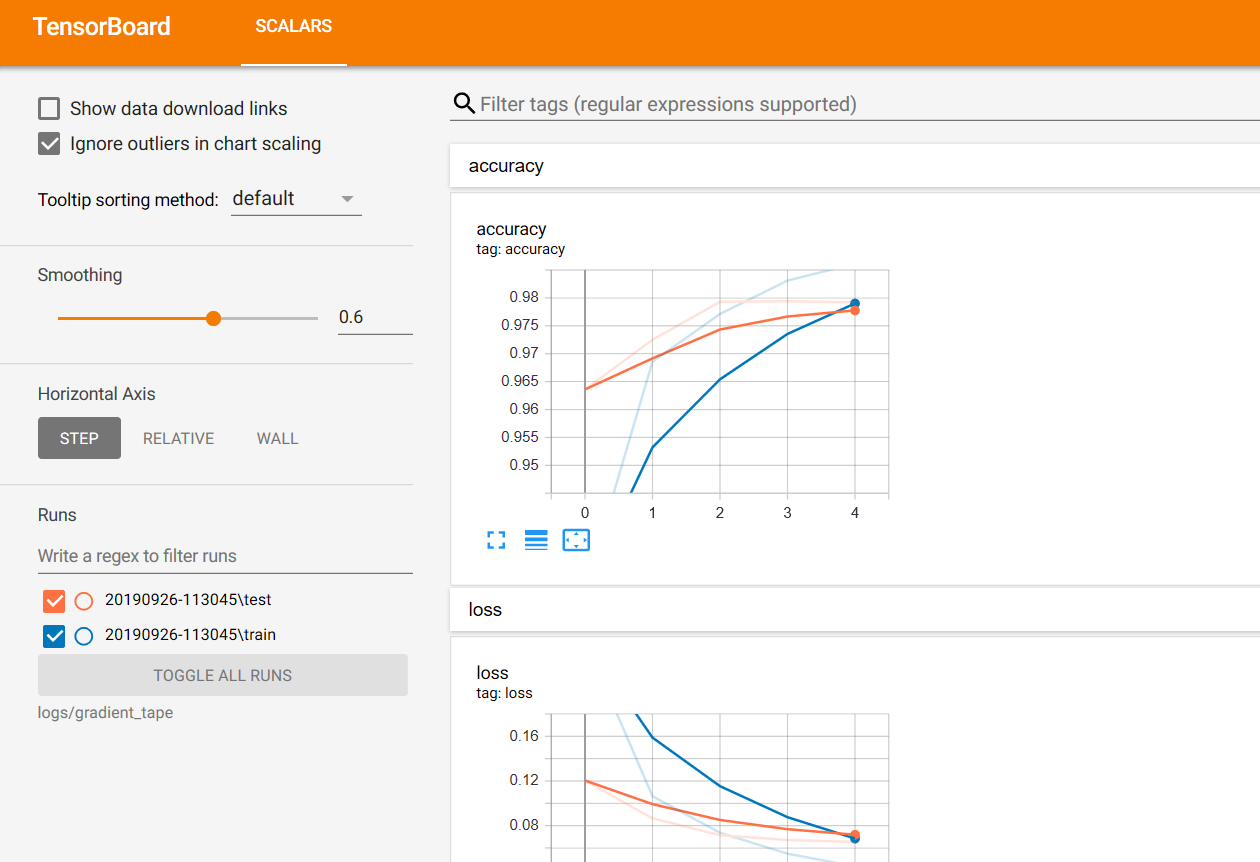Collapse the loss section header
Viewport: 1260px width, 862px height.
pos(855,610)
